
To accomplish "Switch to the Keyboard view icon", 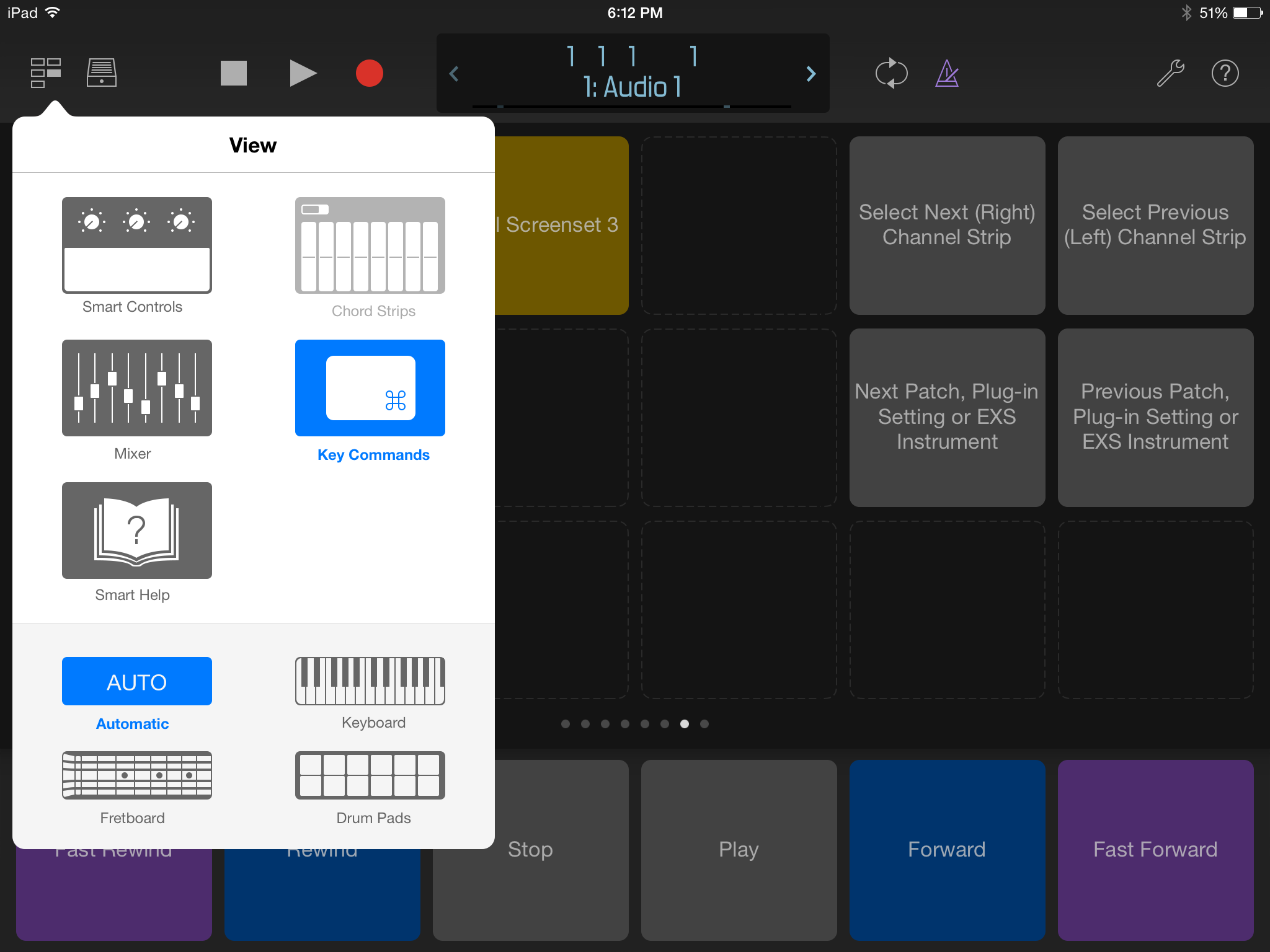I will [x=370, y=682].
